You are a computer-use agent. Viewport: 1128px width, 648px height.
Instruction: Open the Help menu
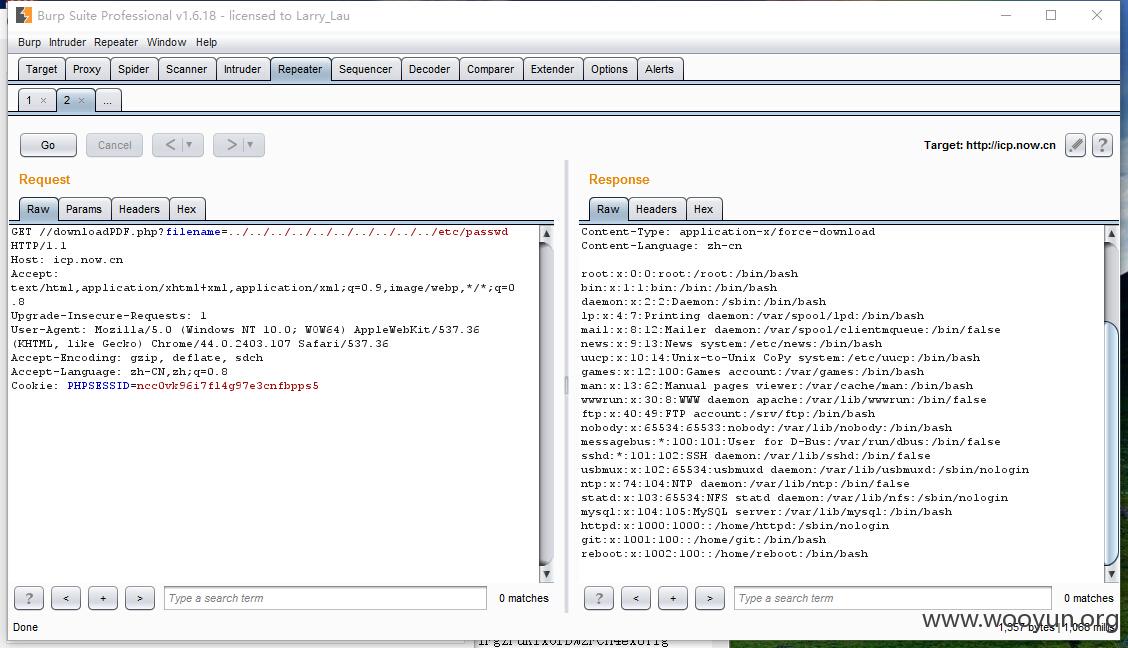[206, 42]
